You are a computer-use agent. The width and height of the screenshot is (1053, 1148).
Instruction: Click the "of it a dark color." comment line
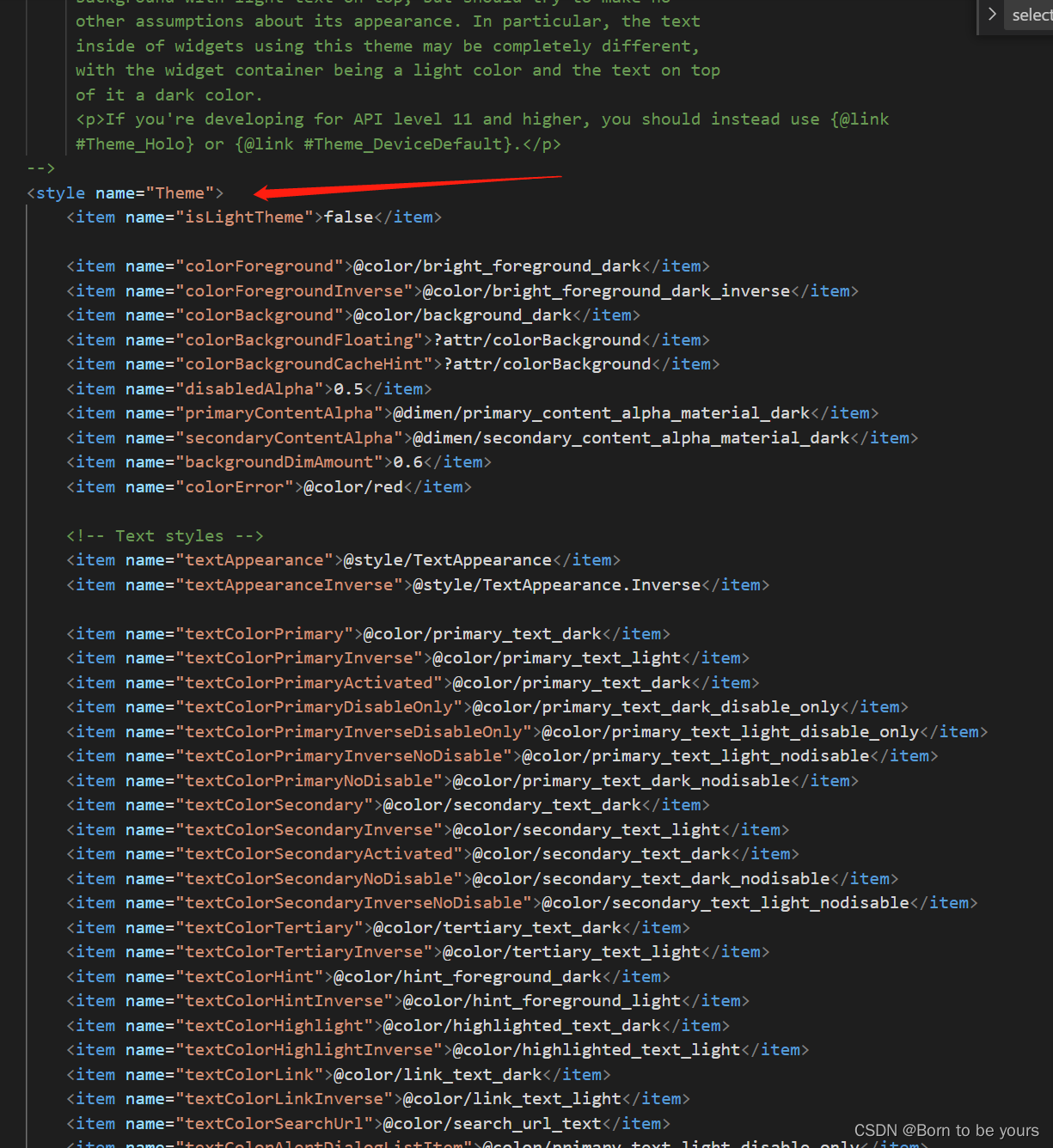tap(169, 95)
